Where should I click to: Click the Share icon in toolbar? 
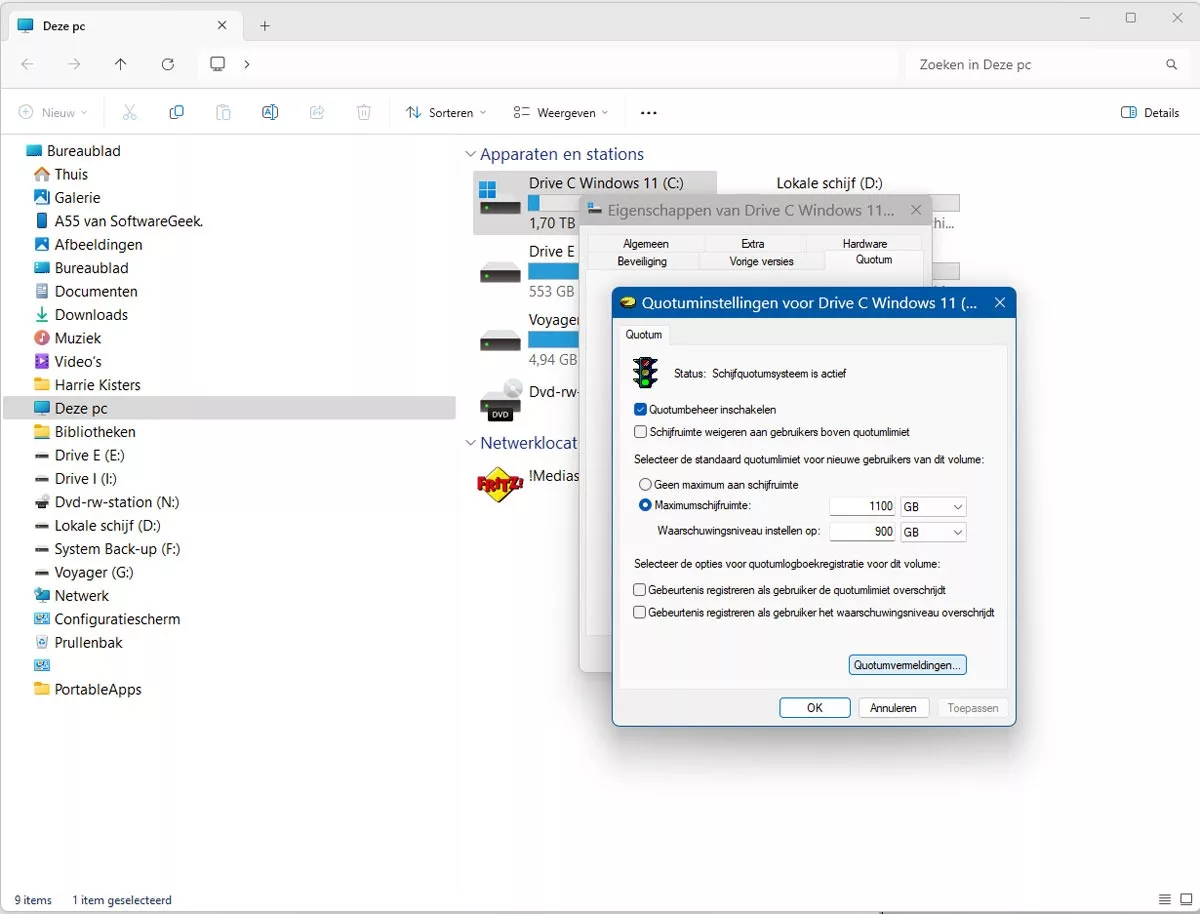click(317, 113)
